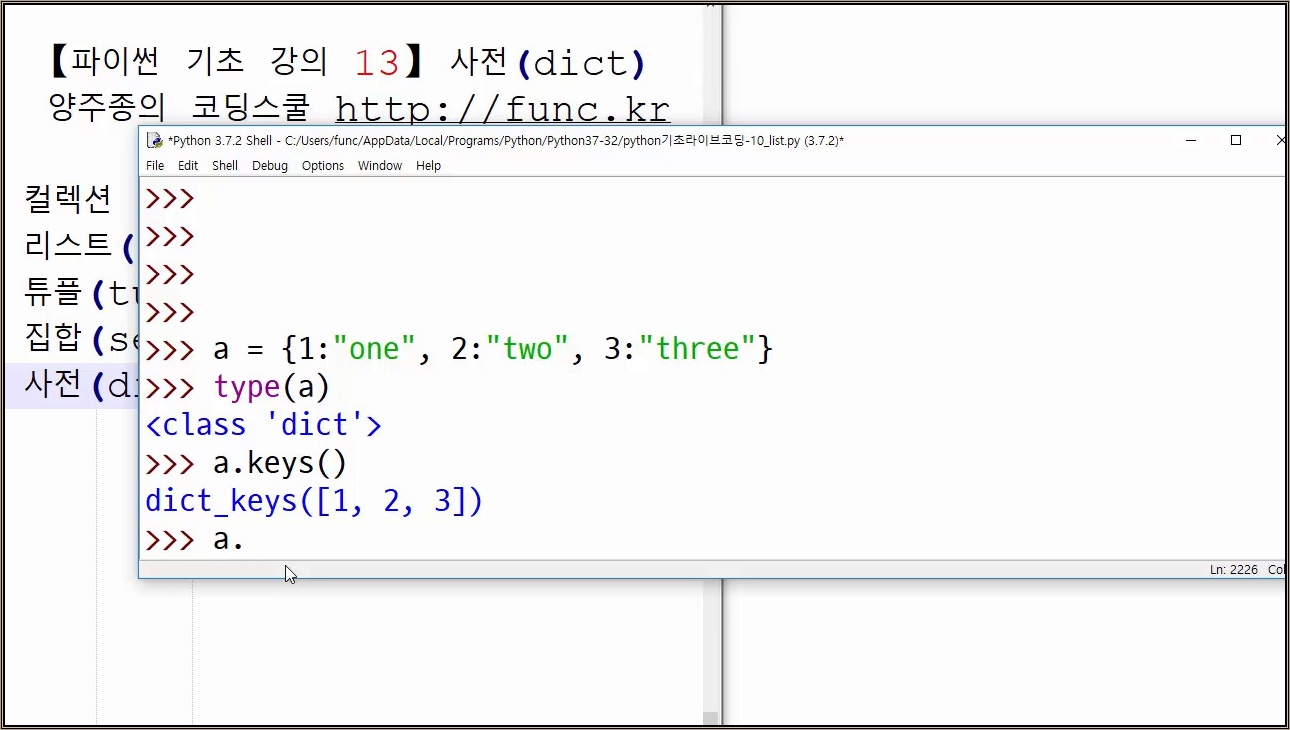Click the highlighted 사전 line in background editor
Viewport: 1290px width, 730px height.
tap(72, 386)
